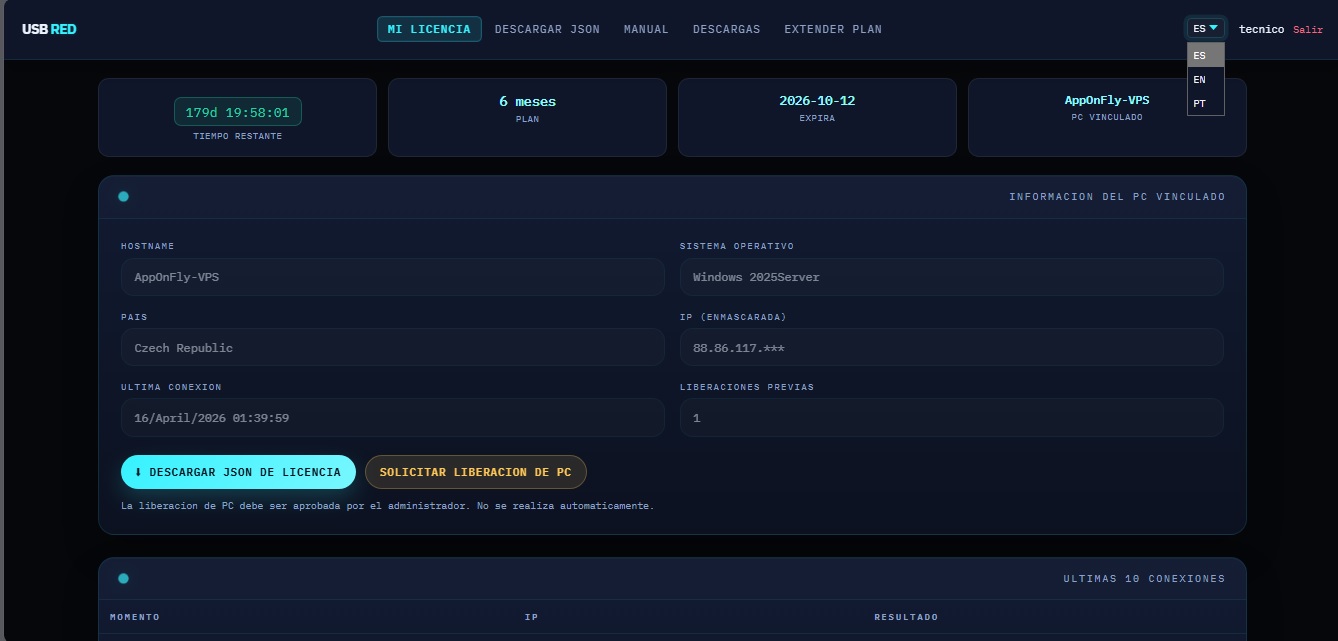Click the USB RED logo
1338x641 pixels.
(x=49, y=29)
